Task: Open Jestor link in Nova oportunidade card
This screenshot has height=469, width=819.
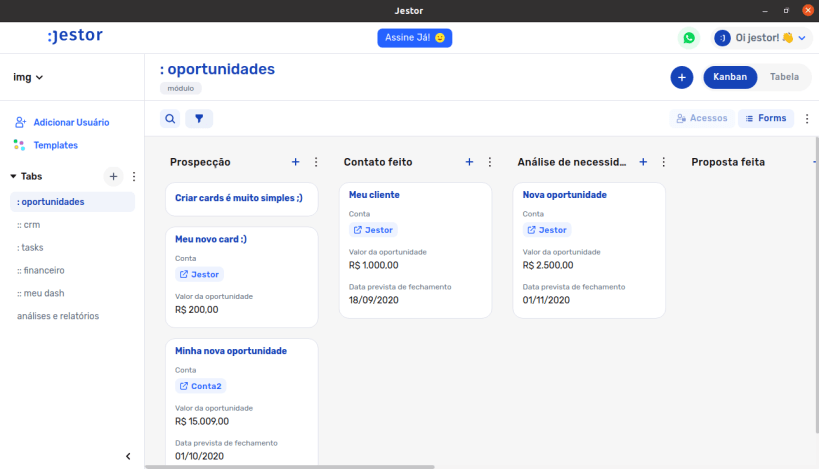Action: tap(547, 230)
